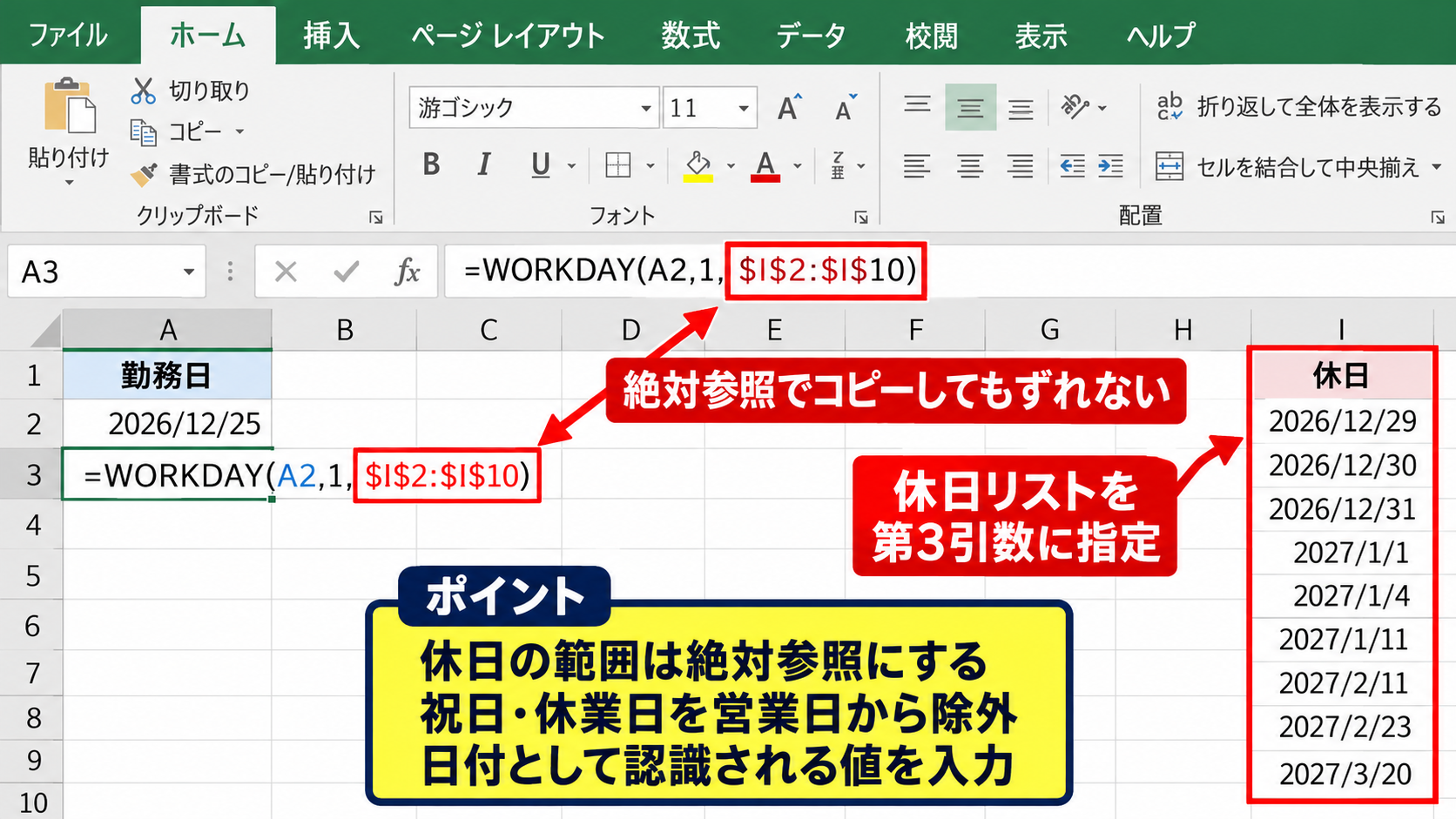Image resolution: width=1456 pixels, height=819 pixels.
Task: Open the Merge and Center dropdown arrow
Action: (x=1436, y=166)
